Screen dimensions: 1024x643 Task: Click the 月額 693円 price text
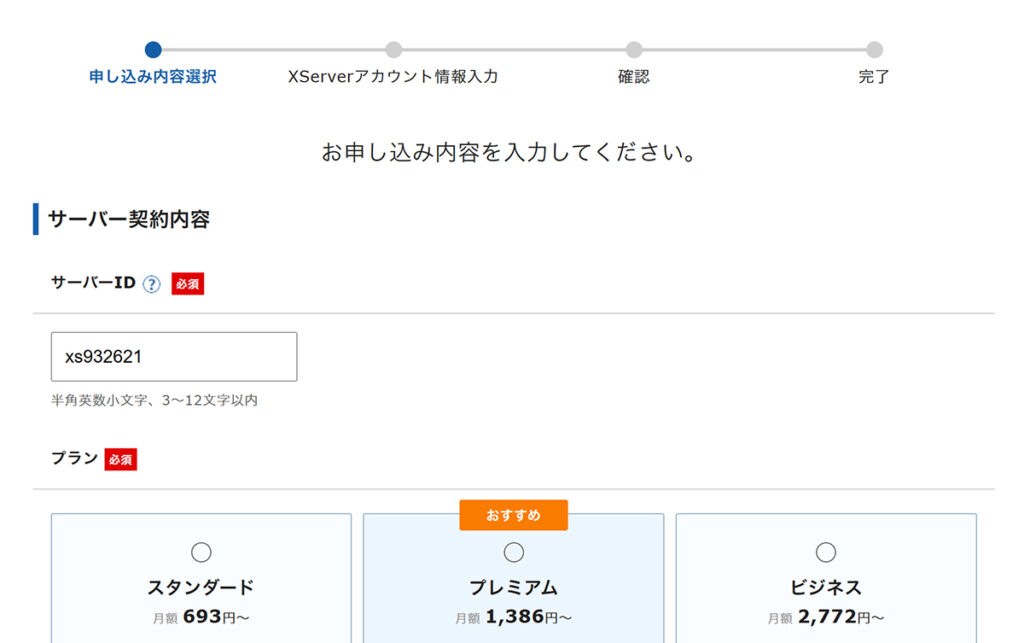(x=201, y=618)
